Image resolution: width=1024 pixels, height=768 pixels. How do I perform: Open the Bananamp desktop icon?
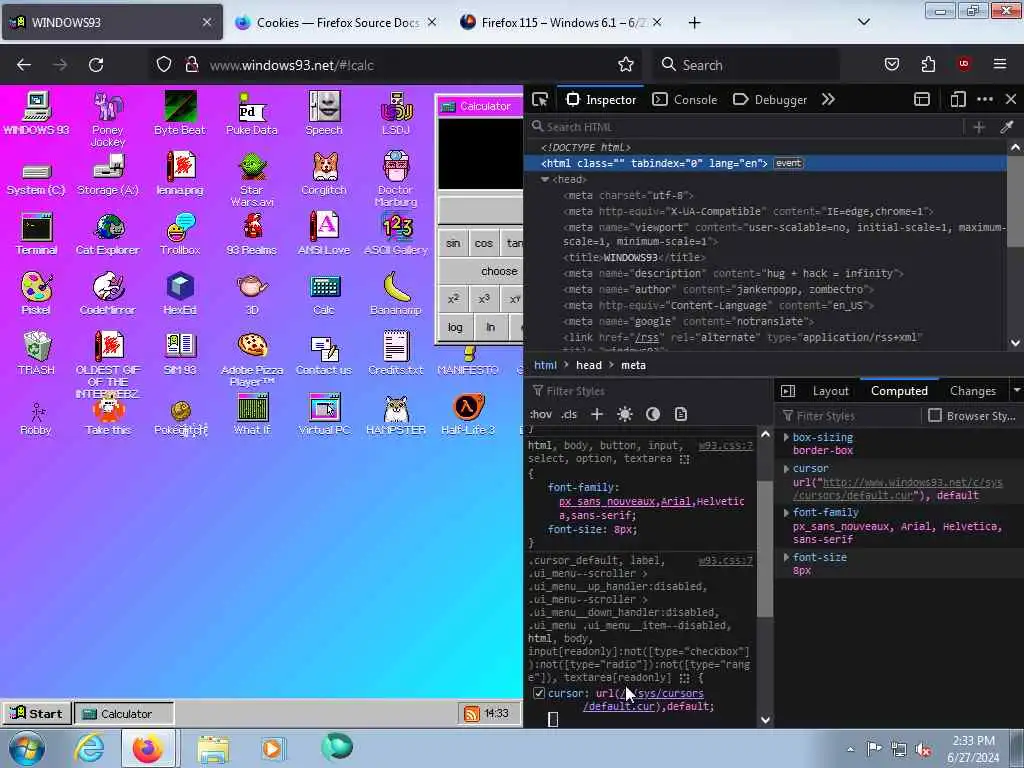pos(396,293)
